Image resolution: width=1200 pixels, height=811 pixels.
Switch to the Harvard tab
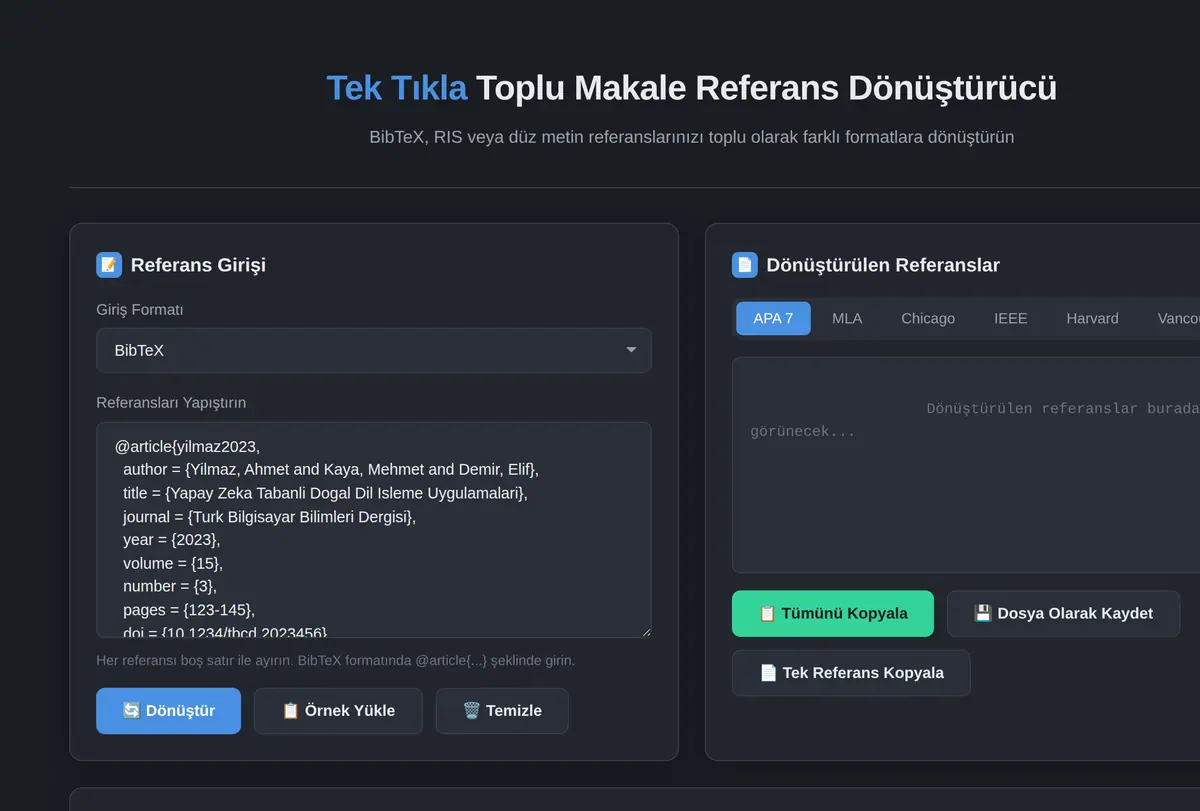pos(1092,318)
